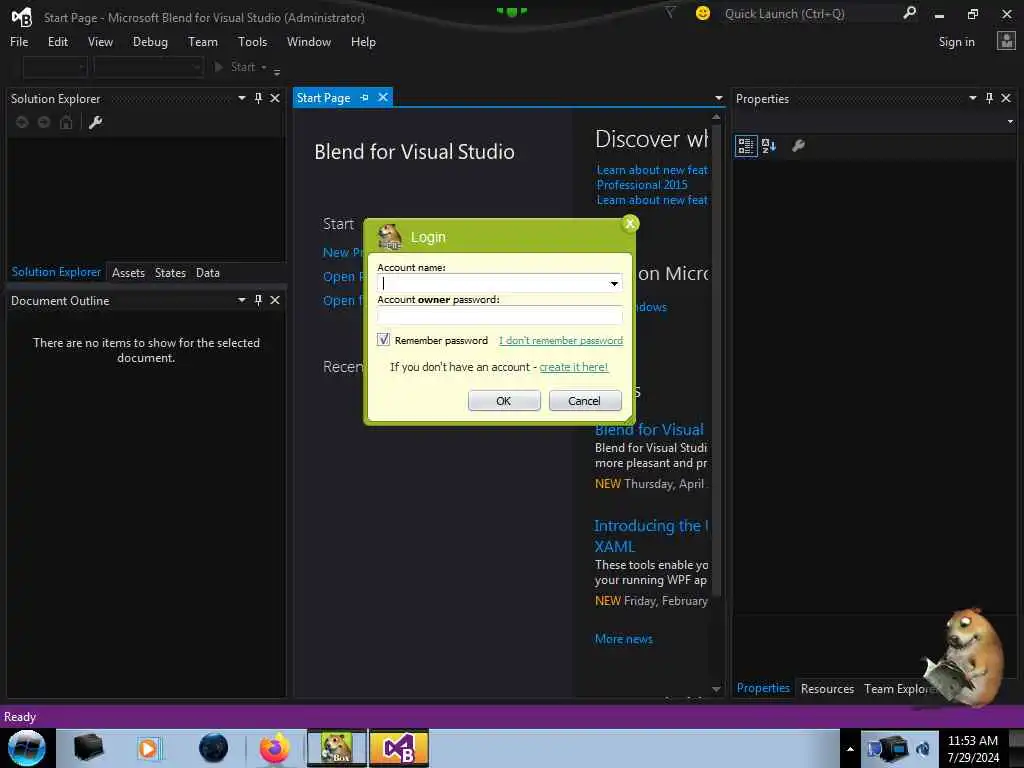The image size is (1024, 768).
Task: Switch to the Assets tab
Action: click(x=128, y=273)
